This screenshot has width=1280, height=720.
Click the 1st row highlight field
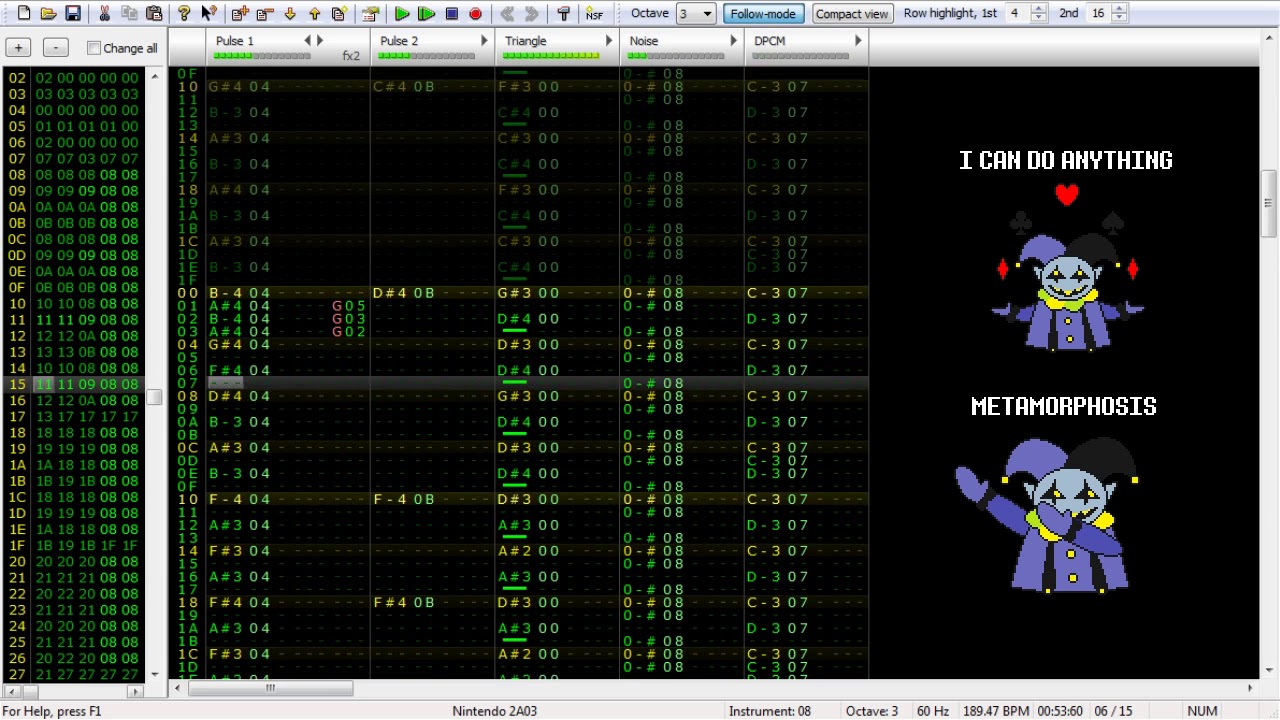[x=1017, y=14]
